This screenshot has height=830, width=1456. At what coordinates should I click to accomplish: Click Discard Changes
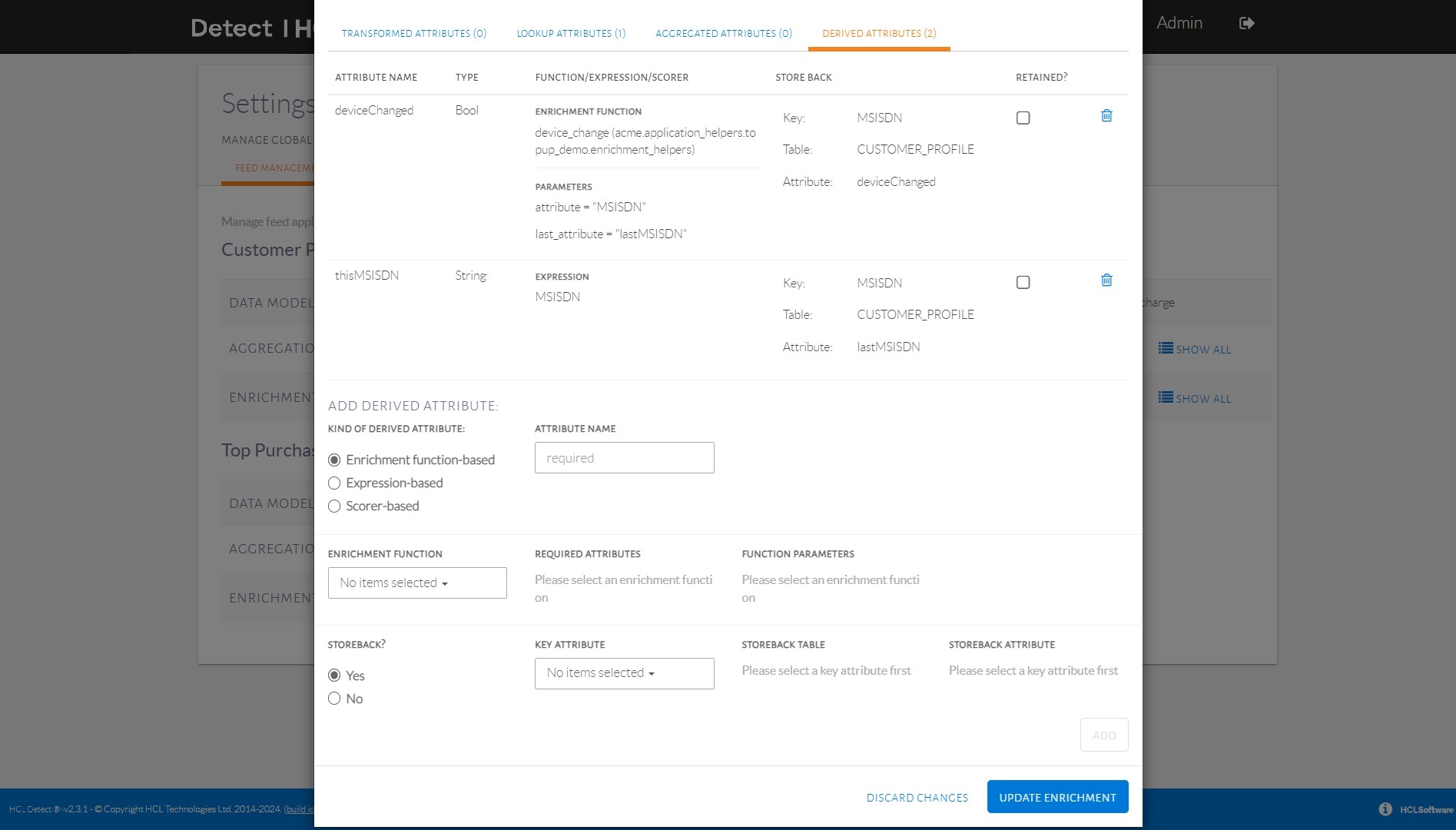tap(917, 798)
